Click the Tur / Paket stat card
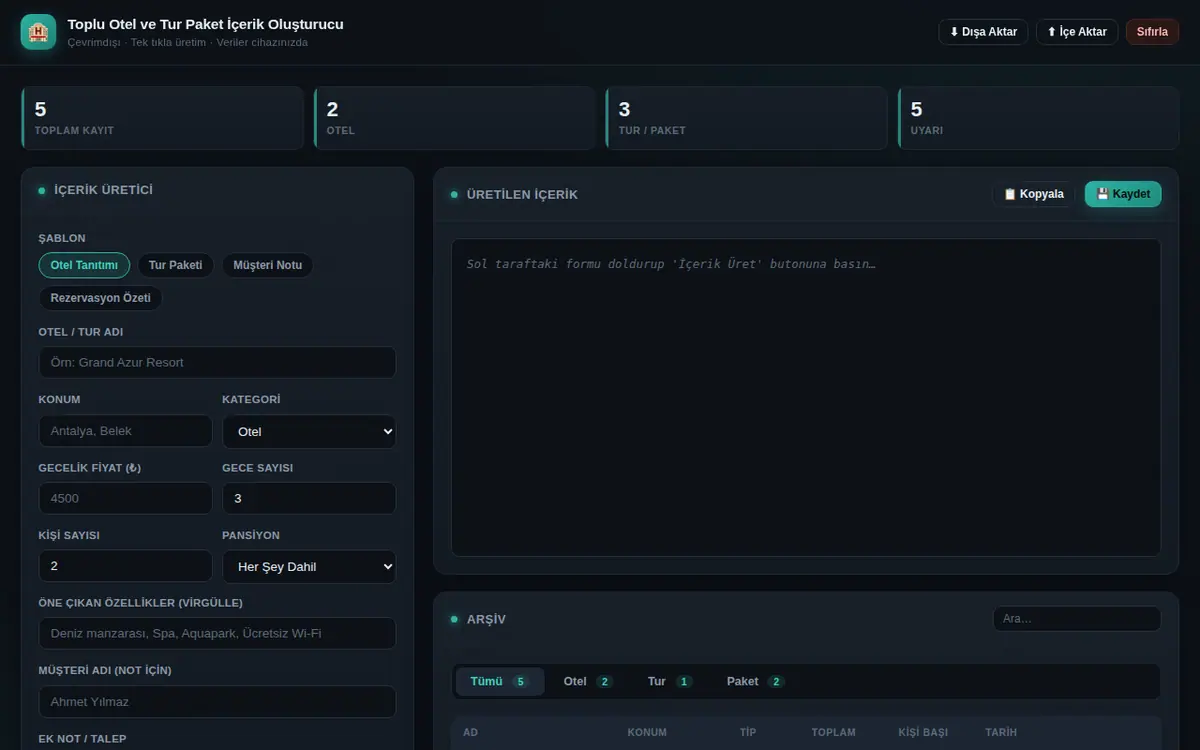This screenshot has height=750, width=1200. point(746,118)
